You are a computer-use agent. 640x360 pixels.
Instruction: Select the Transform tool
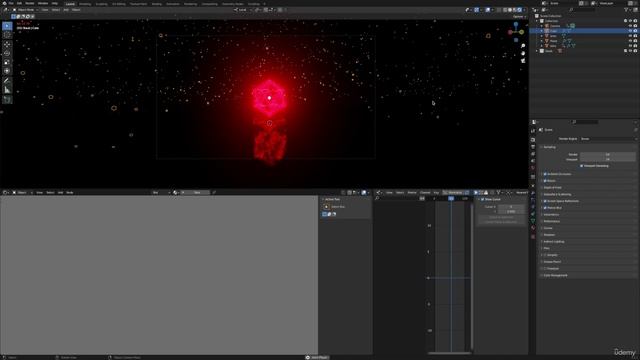pos(7,71)
